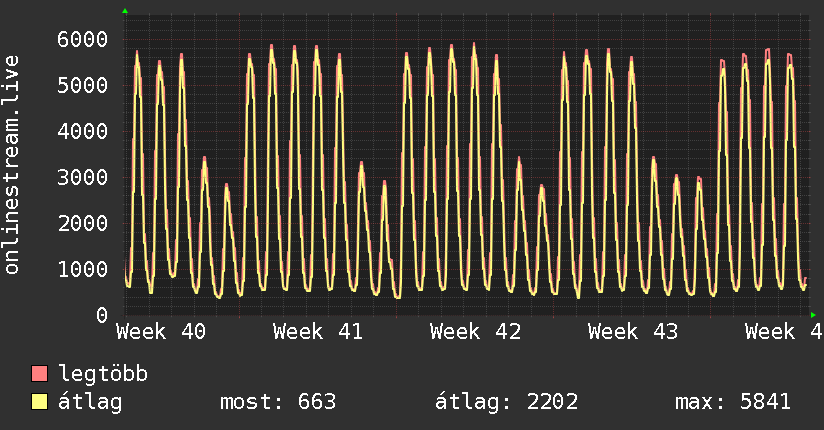Click the 6000 y-axis value
824x430 pixels.
pos(83,39)
